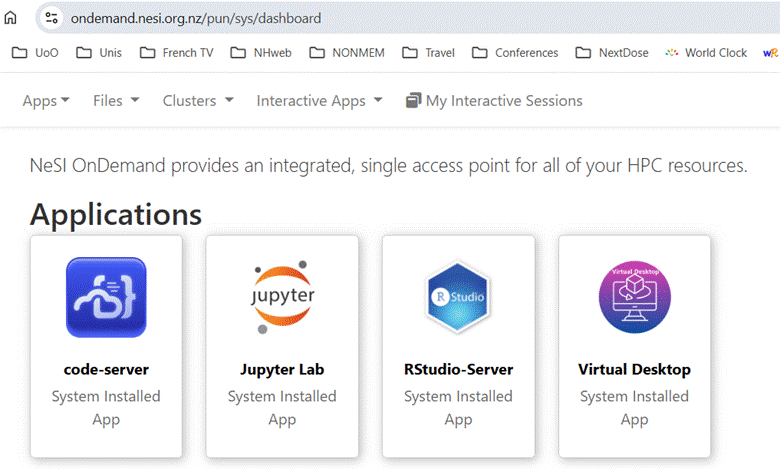
Task: Expand the Apps dropdown menu
Action: point(46,101)
